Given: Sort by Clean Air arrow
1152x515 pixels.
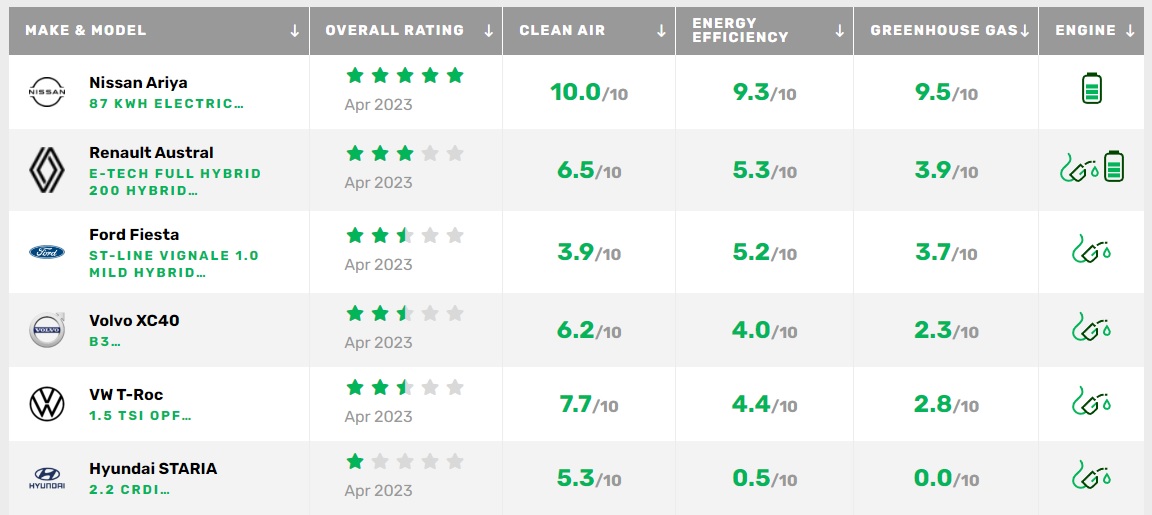Looking at the screenshot, I should point(661,30).
